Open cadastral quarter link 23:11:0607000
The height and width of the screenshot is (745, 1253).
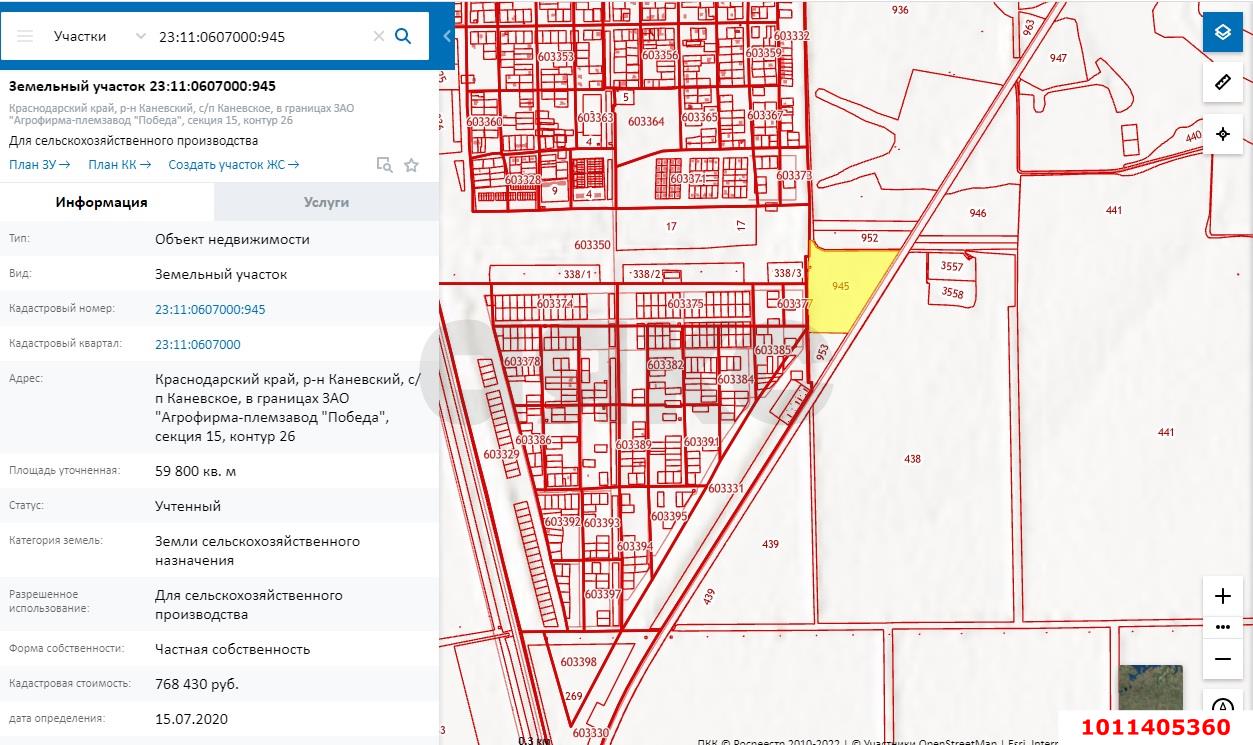pos(198,344)
